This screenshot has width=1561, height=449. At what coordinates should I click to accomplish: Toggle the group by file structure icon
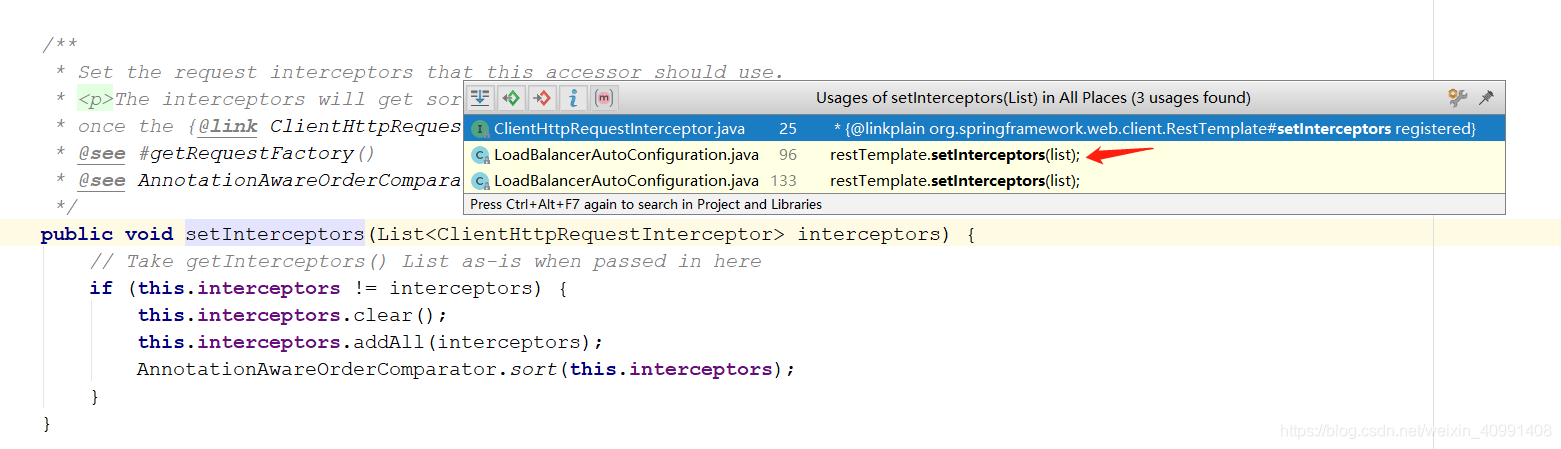coord(481,98)
